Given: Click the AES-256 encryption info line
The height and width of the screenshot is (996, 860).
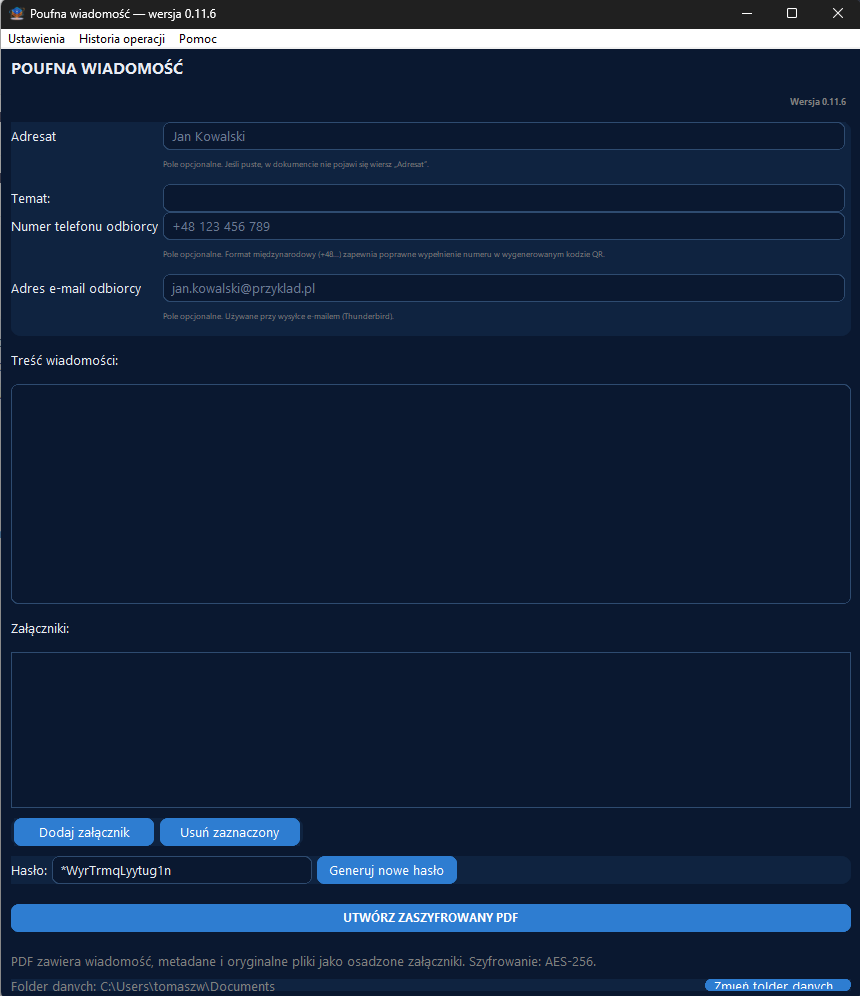Looking at the screenshot, I should 304,962.
